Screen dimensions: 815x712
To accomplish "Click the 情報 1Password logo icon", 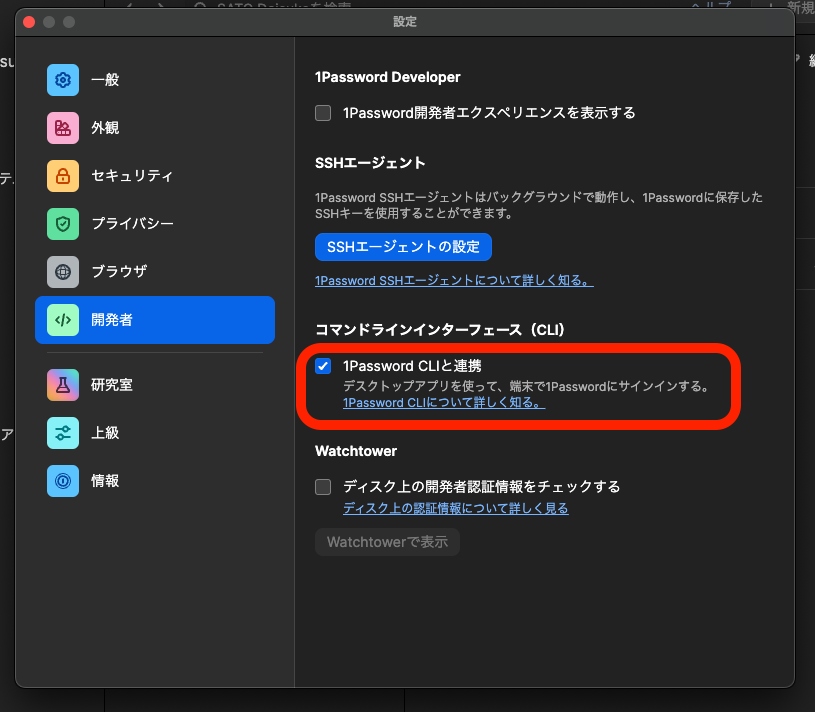I will [63, 481].
